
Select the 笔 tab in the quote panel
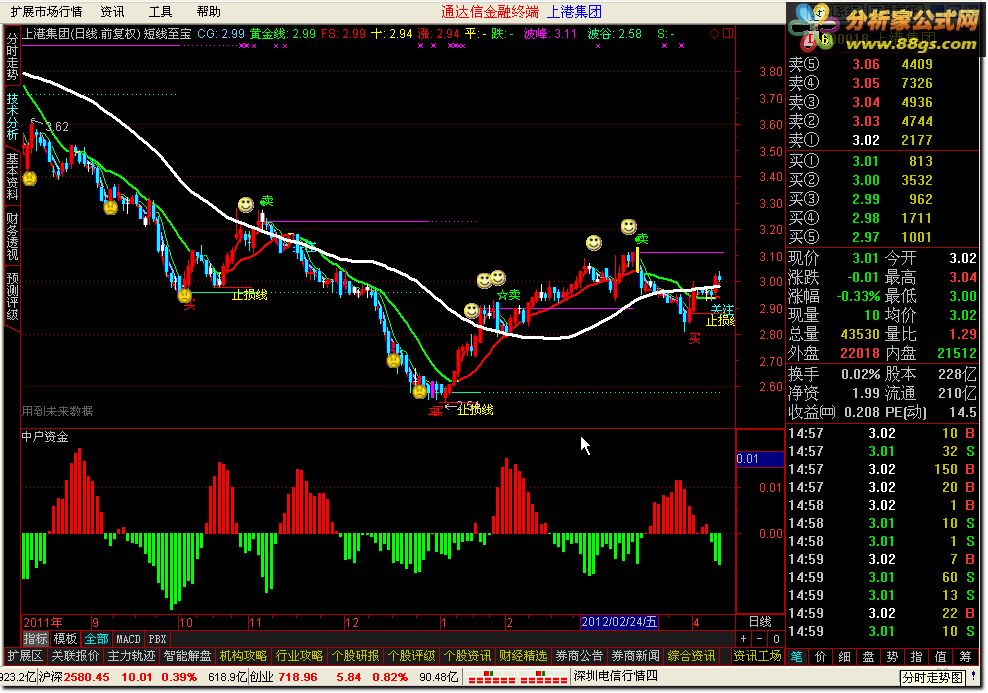[x=796, y=656]
